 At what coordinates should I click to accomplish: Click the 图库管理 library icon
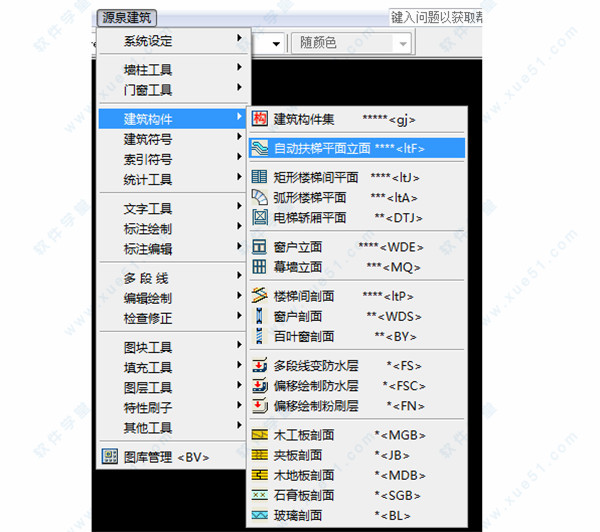(110, 456)
